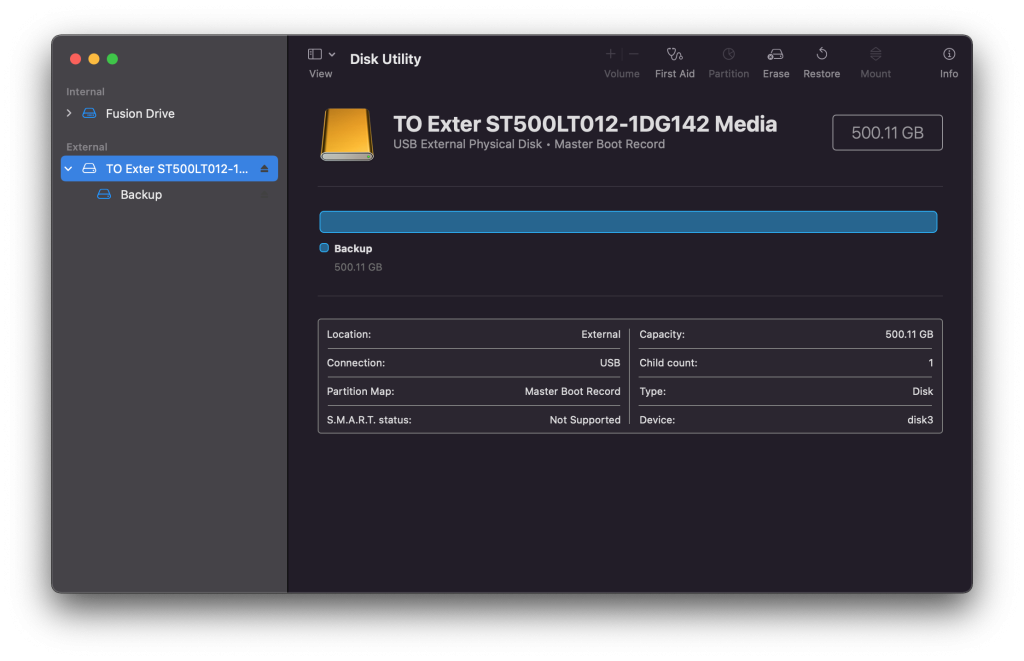1024x661 pixels.
Task: Erase the selected disk
Action: 776,63
